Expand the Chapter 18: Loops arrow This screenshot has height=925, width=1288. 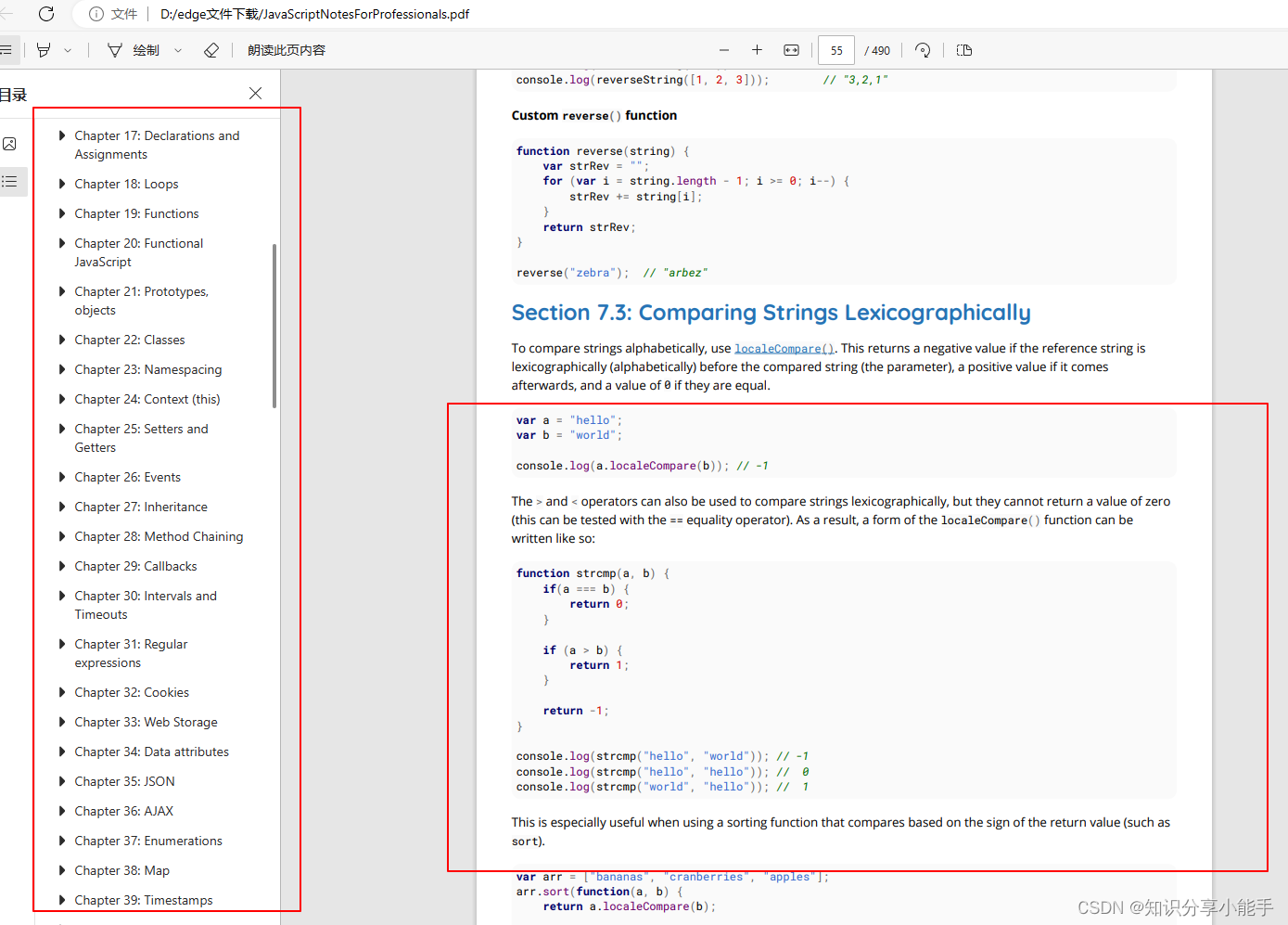[62, 184]
